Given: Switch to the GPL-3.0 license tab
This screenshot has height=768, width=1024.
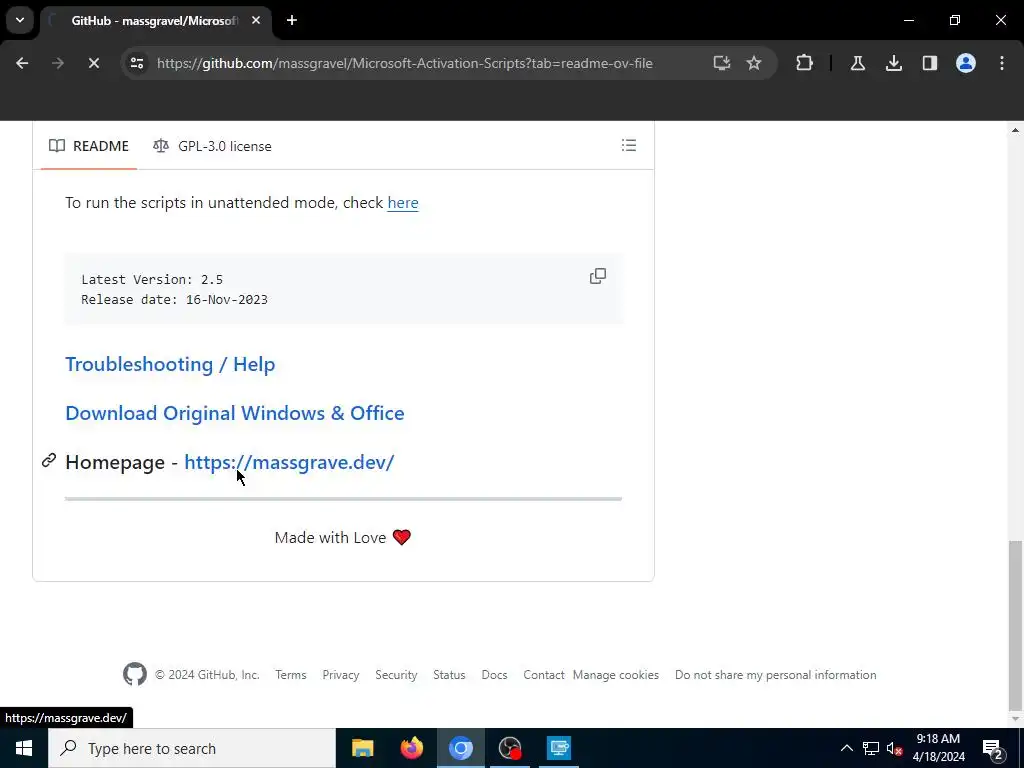Looking at the screenshot, I should pos(212,146).
